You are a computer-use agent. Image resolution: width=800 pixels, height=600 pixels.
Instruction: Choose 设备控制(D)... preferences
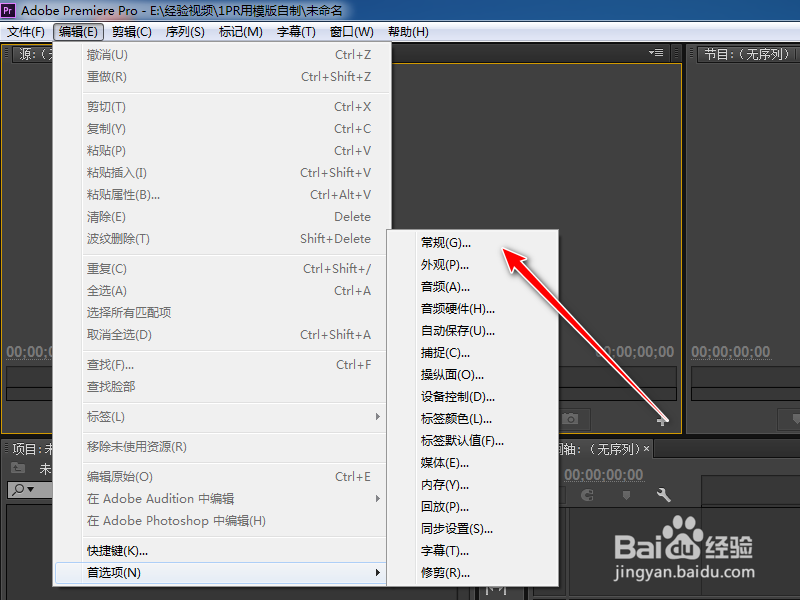(x=472, y=397)
